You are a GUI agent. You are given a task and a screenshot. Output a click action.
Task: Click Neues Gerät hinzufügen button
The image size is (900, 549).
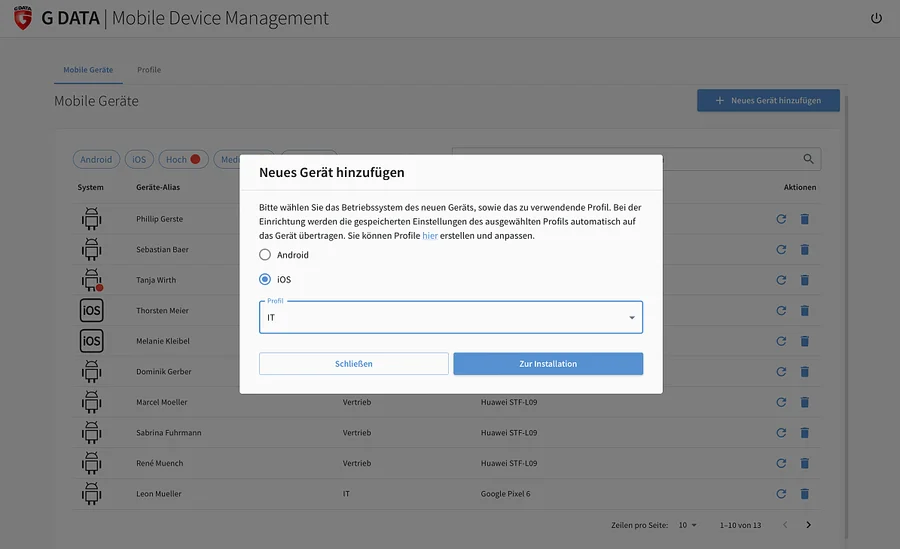click(x=768, y=100)
